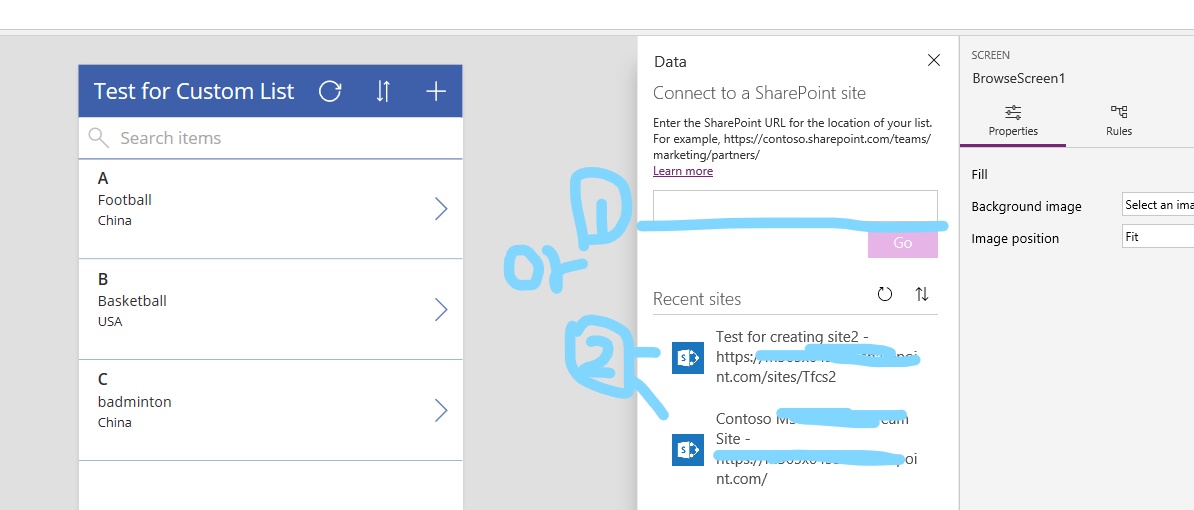Image resolution: width=1194 pixels, height=510 pixels.
Task: Click the Football text in item A
Action: click(125, 199)
